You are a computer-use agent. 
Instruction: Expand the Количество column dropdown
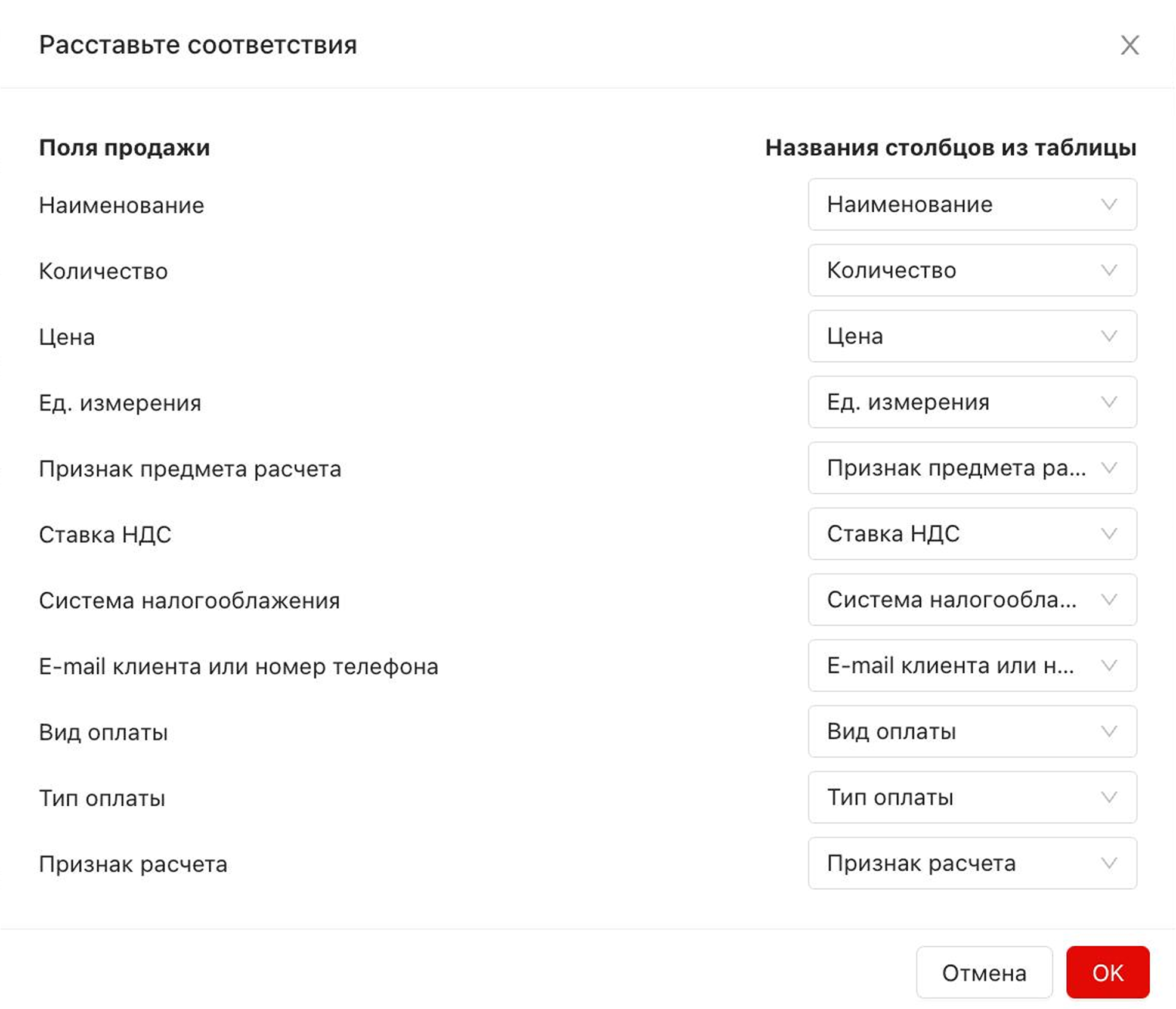coord(972,270)
